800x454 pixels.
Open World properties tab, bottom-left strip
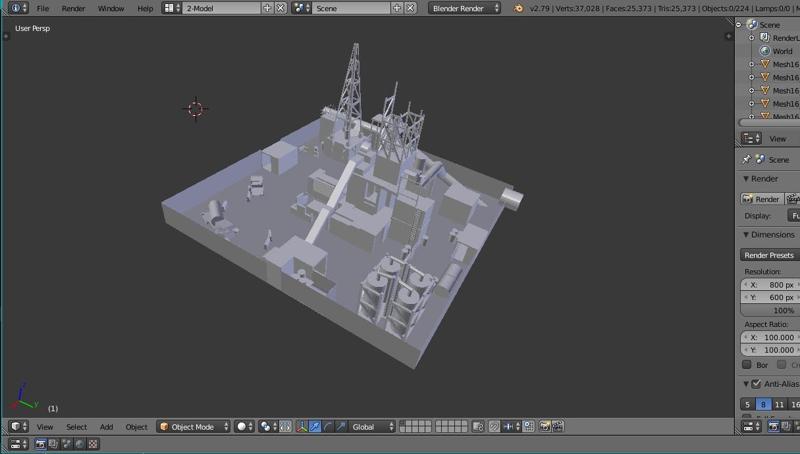(80, 444)
